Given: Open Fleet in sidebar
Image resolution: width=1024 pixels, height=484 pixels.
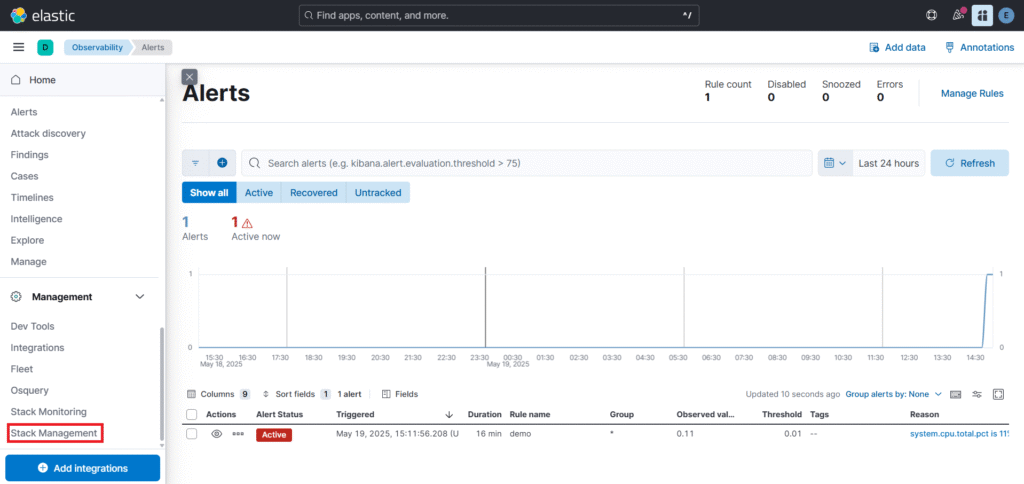Looking at the screenshot, I should (22, 368).
